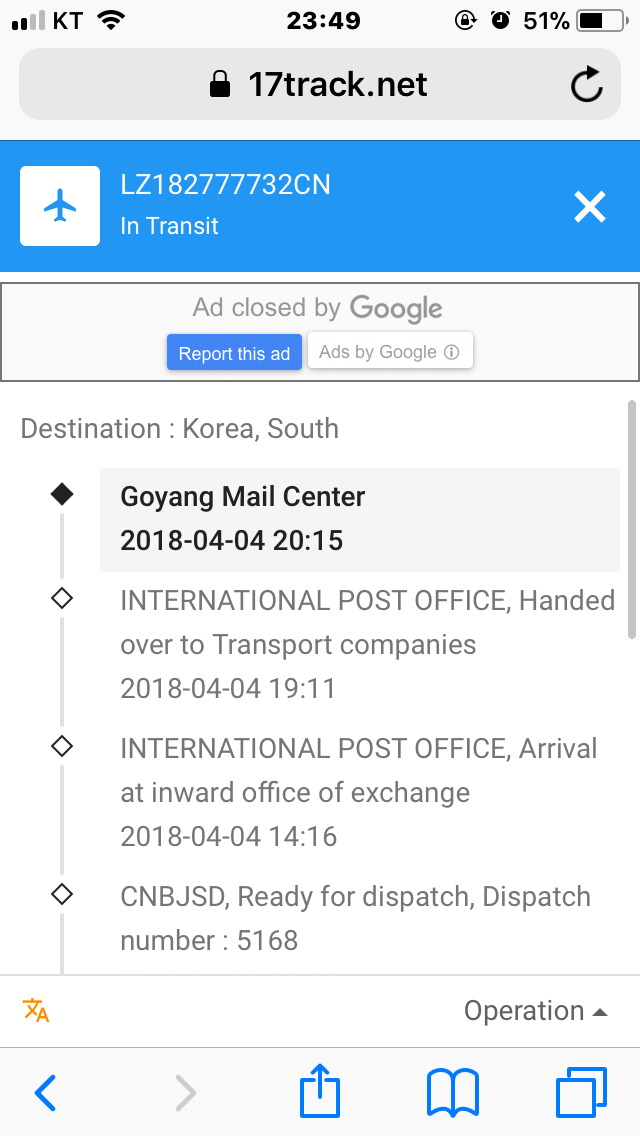Click the Report this ad button

coord(234,353)
